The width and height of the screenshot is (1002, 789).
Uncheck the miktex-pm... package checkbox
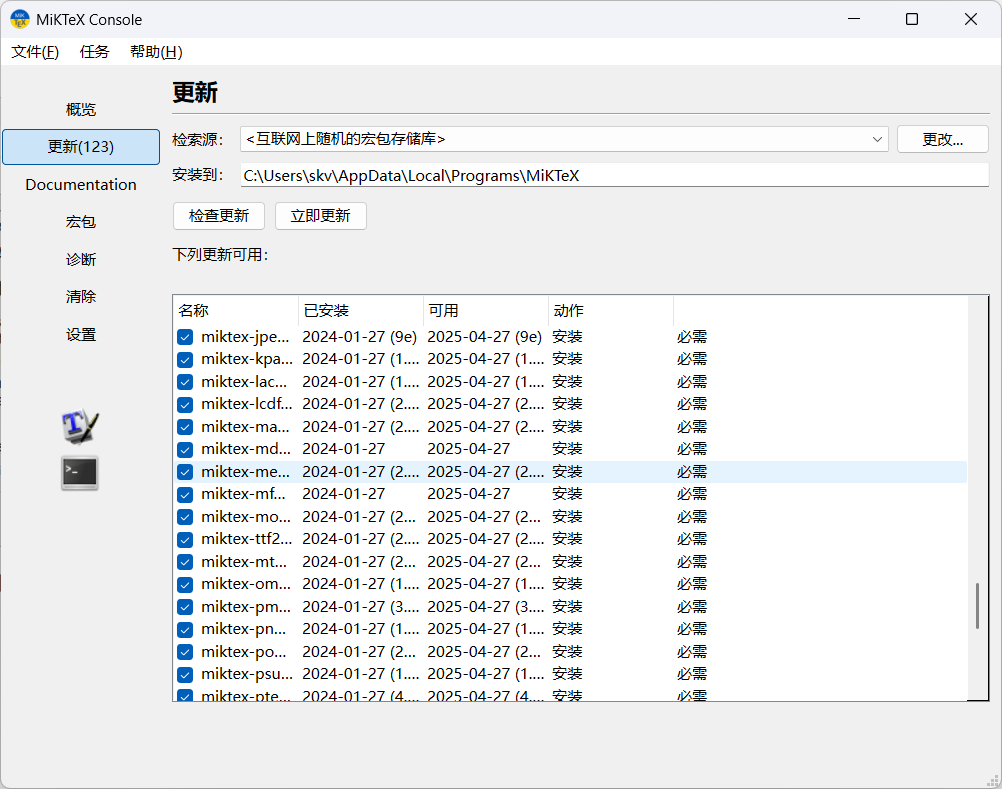[185, 607]
